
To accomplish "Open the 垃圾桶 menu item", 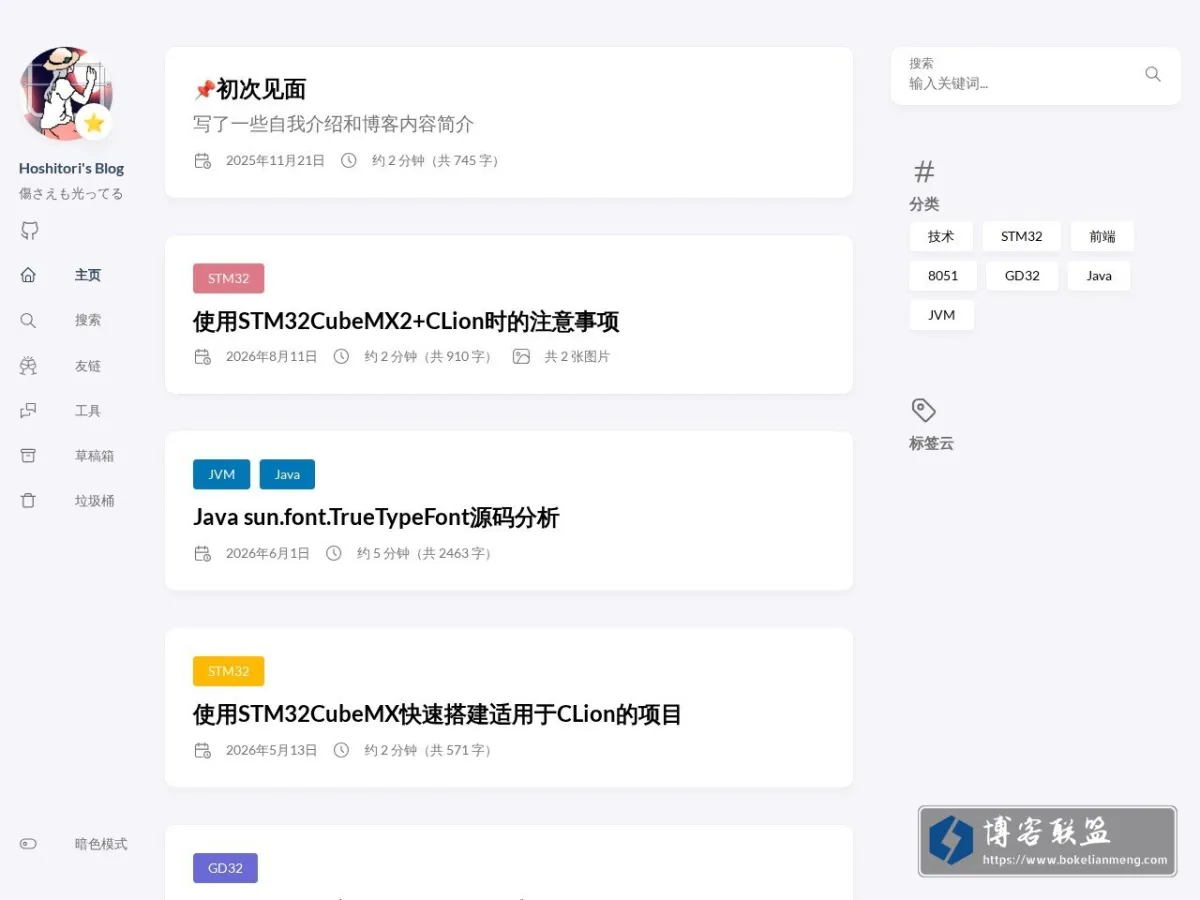I will click(x=94, y=501).
